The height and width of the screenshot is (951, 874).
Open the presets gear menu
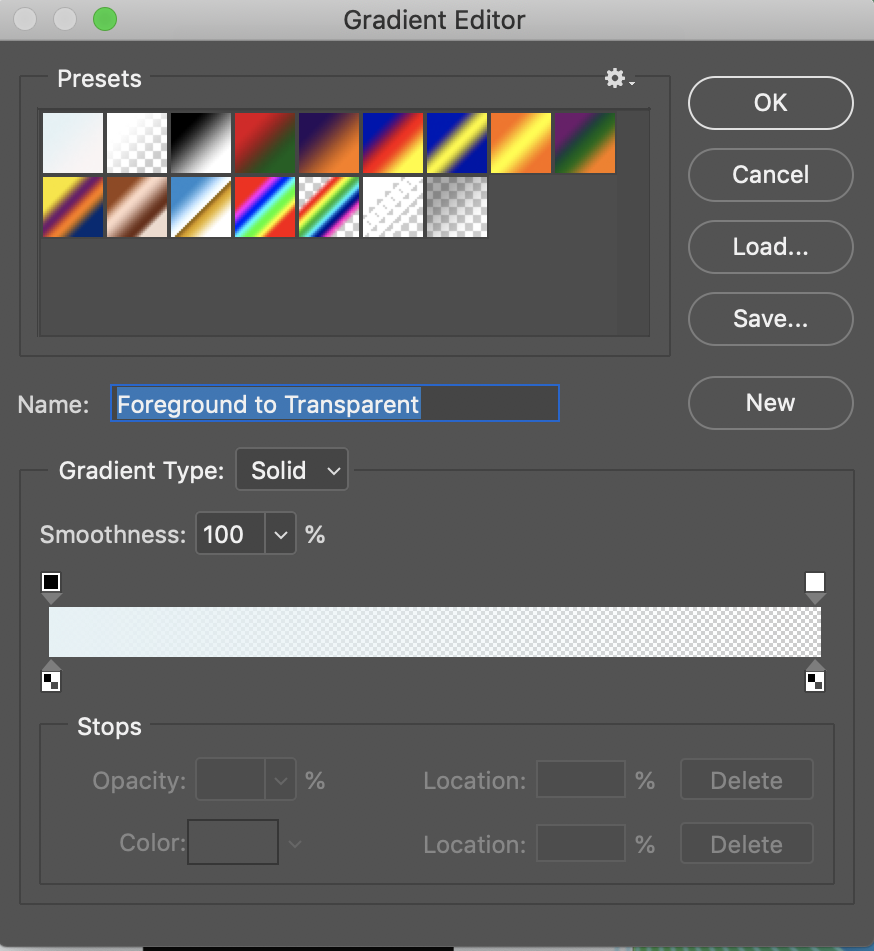point(619,79)
